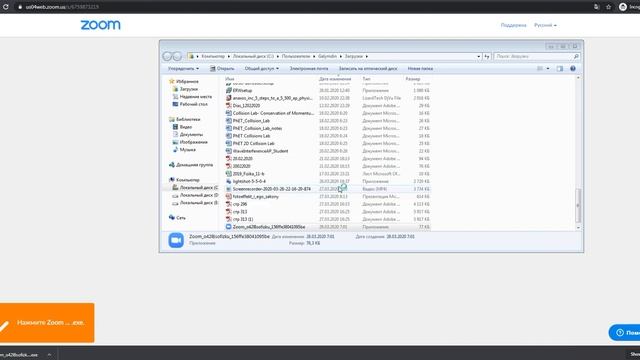
Task: Select Загрузки in the navigation pane
Action: click(x=189, y=89)
